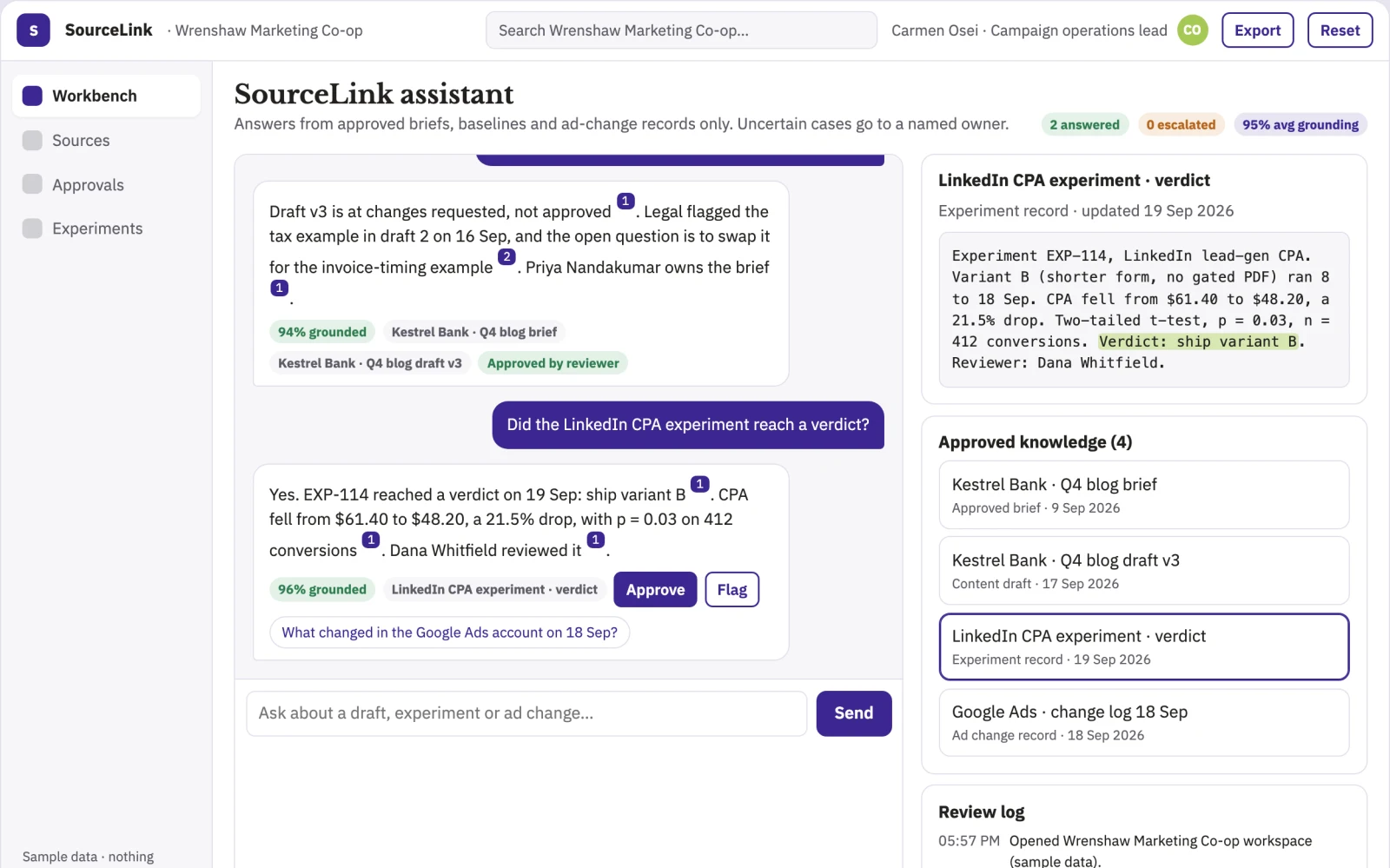Viewport: 1390px width, 868px height.
Task: Click the '0 escalated' status pill
Action: pos(1181,124)
